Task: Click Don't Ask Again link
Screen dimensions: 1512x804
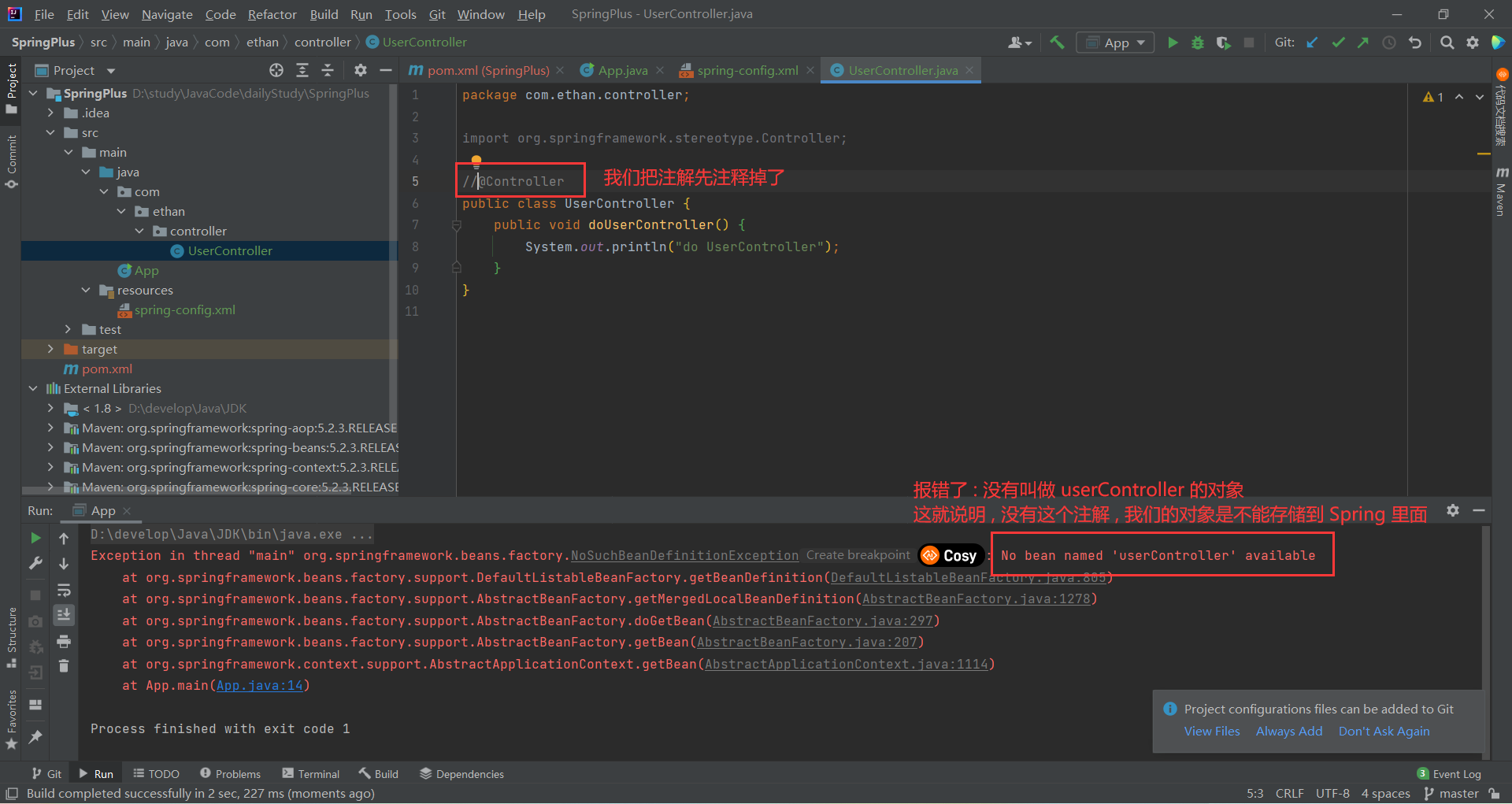Action: pyautogui.click(x=1384, y=731)
